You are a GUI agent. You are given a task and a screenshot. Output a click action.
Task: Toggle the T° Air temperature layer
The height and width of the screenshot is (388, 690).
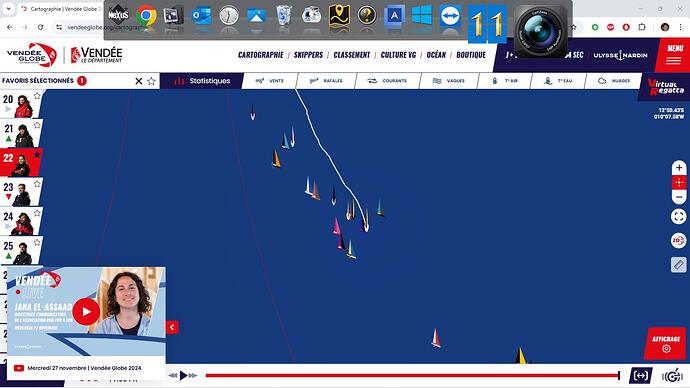(504, 81)
